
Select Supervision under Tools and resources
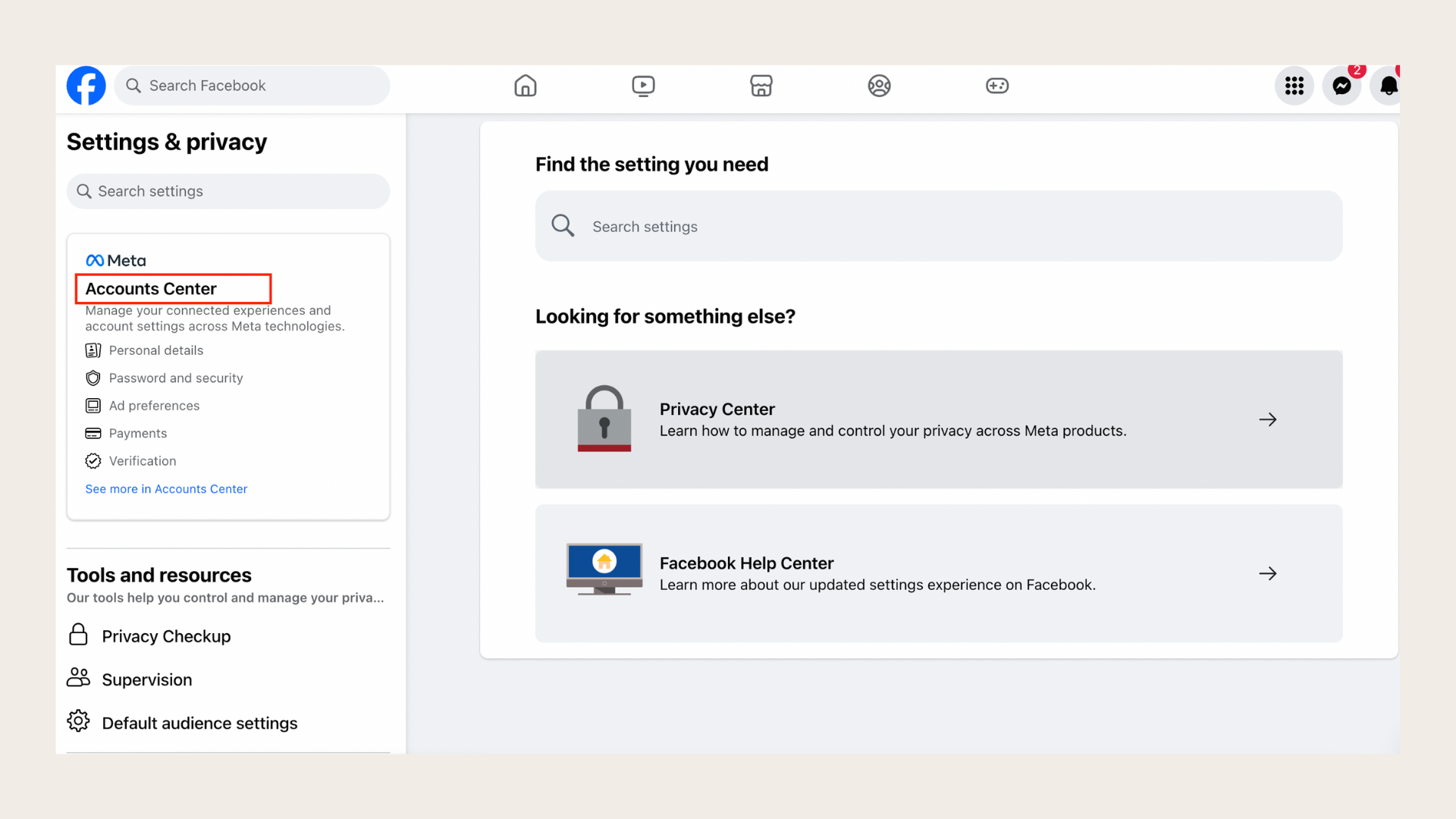coord(147,679)
